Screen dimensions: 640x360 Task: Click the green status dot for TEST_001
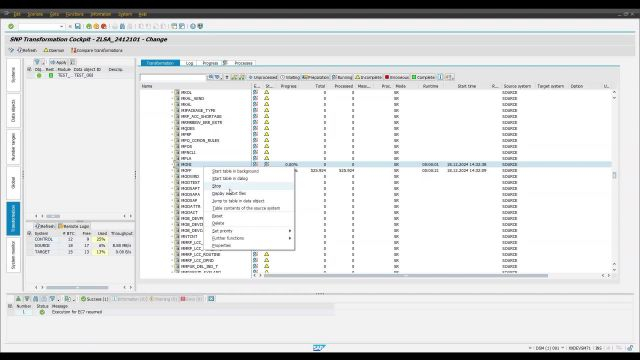pyautogui.click(x=39, y=76)
